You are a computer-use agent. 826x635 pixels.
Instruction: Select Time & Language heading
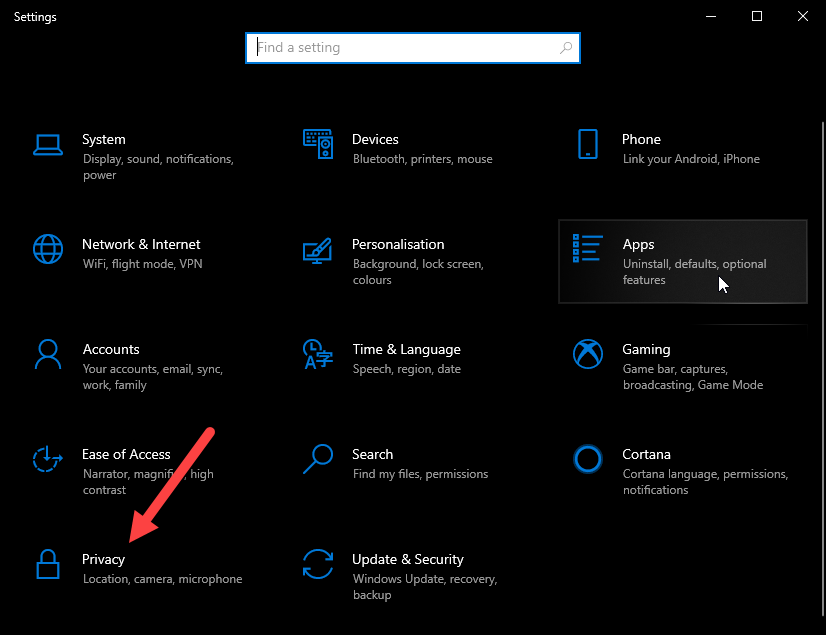pyautogui.click(x=407, y=349)
